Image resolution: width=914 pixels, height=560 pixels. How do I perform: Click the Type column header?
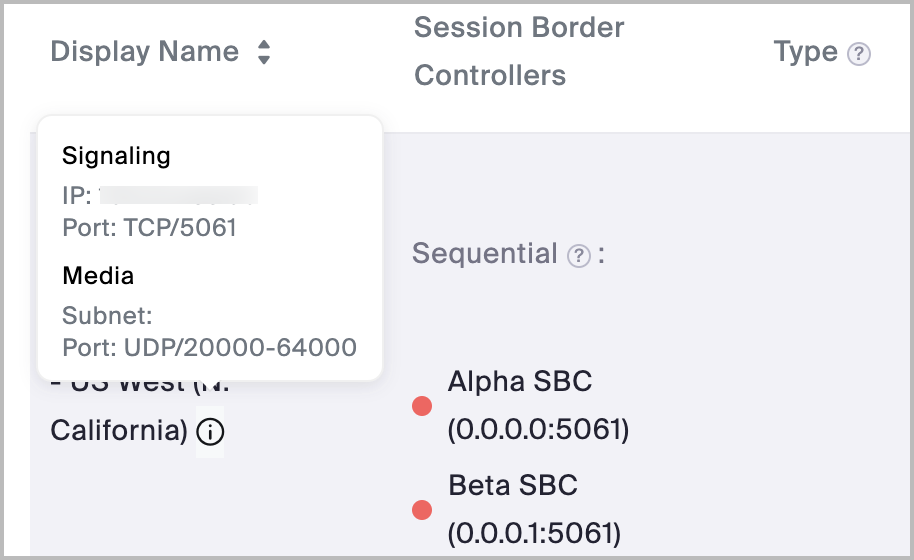tap(805, 52)
